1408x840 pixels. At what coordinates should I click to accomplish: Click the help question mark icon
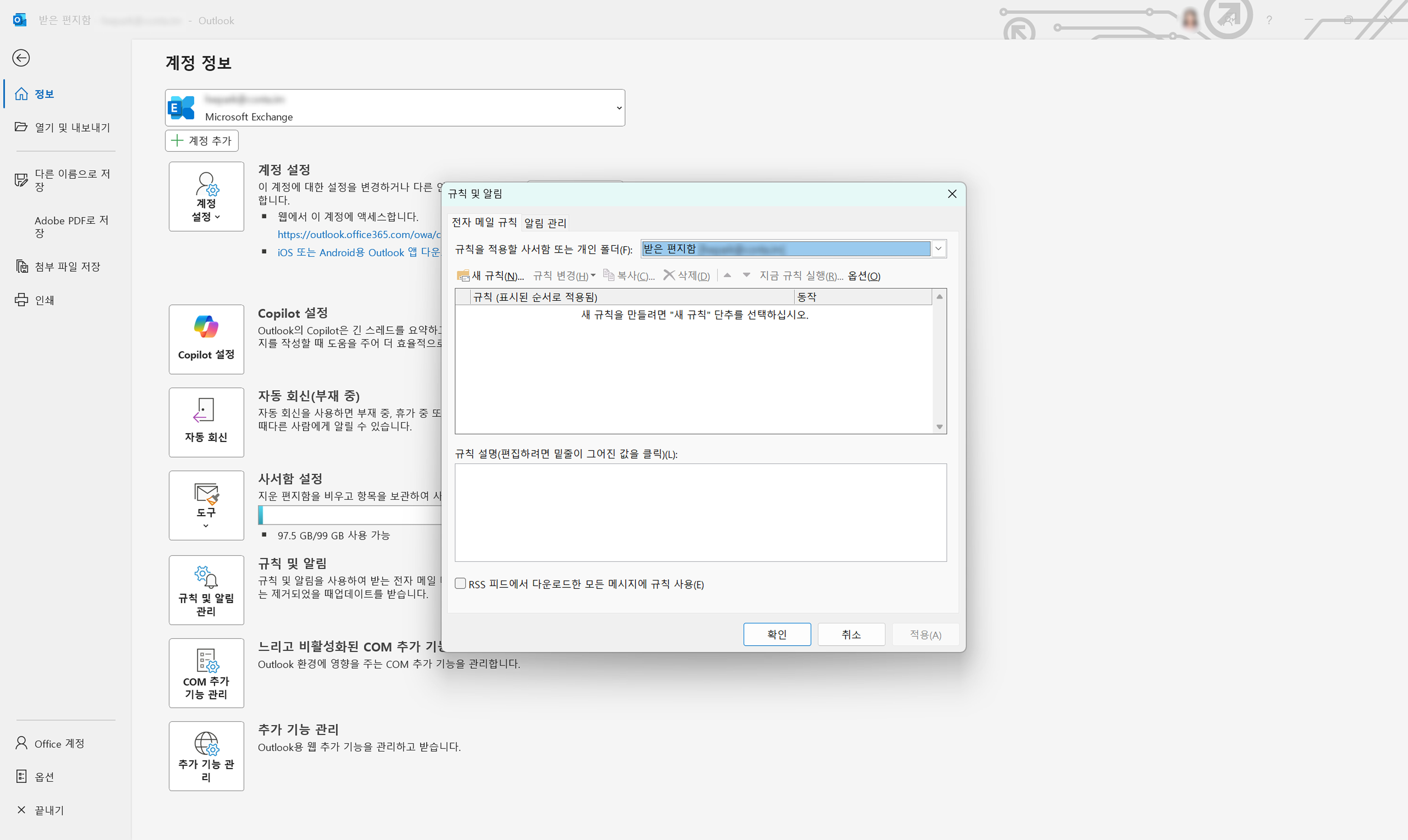point(1269,20)
